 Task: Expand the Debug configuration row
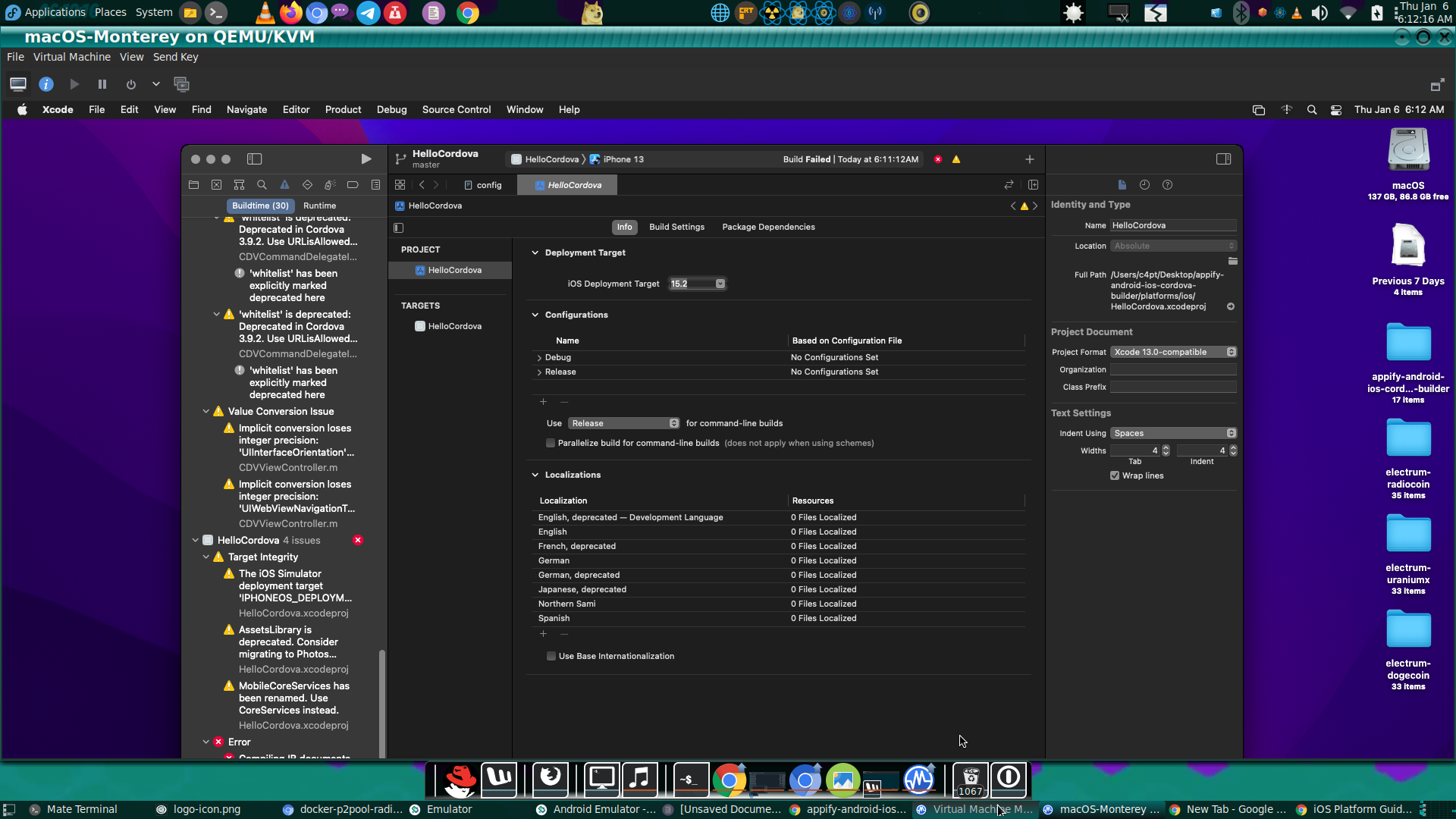point(539,358)
